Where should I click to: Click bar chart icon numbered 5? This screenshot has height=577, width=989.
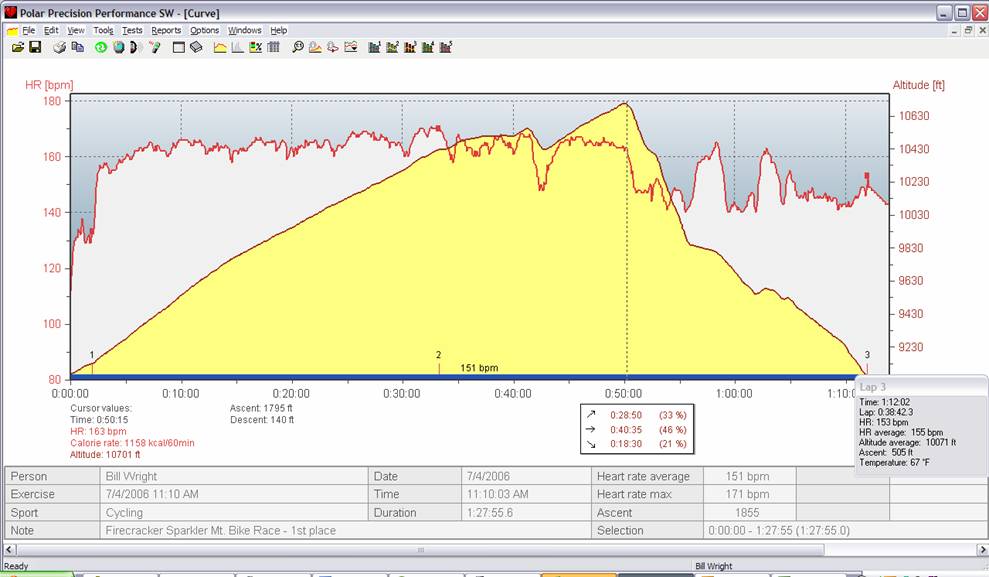tap(446, 47)
